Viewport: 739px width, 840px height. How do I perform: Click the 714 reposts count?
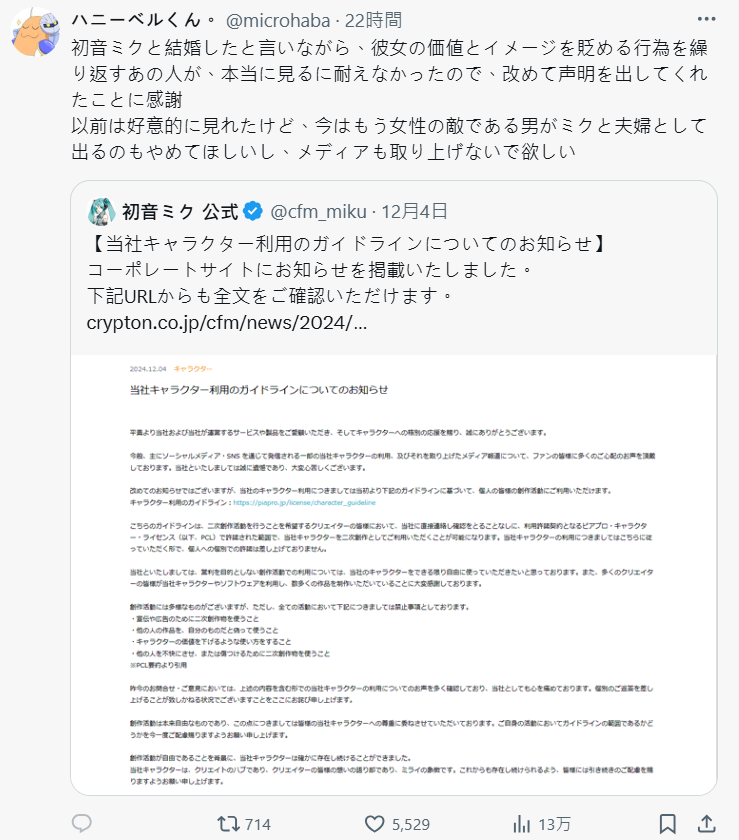[258, 824]
